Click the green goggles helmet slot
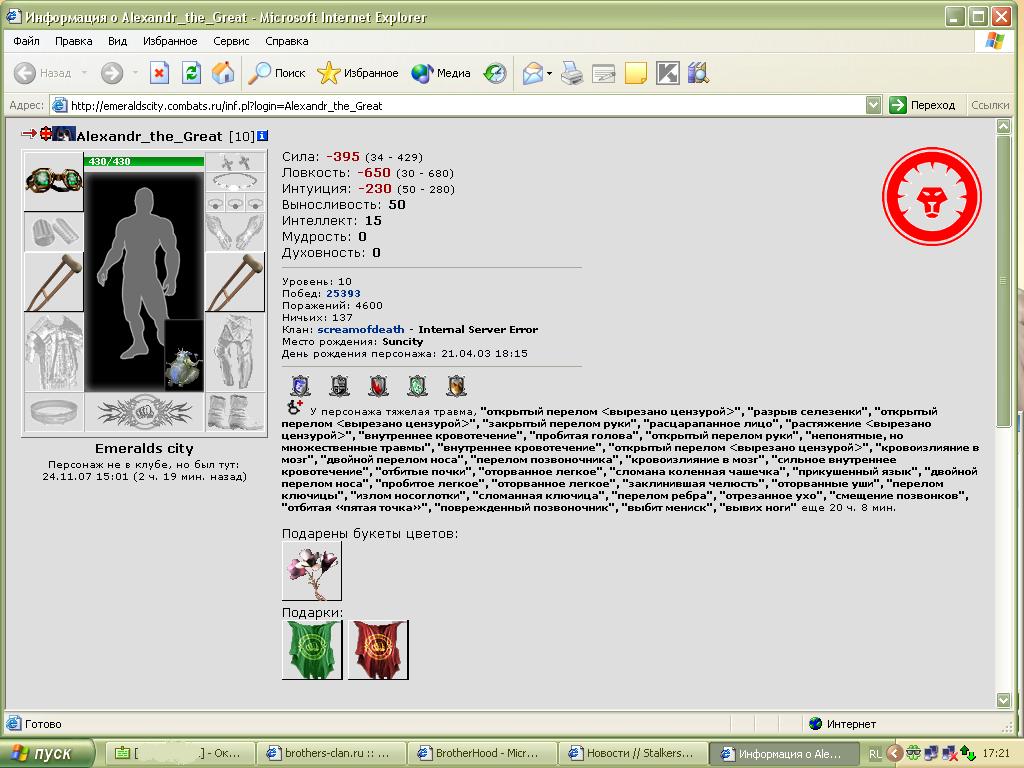The height and width of the screenshot is (768, 1024). click(x=54, y=181)
